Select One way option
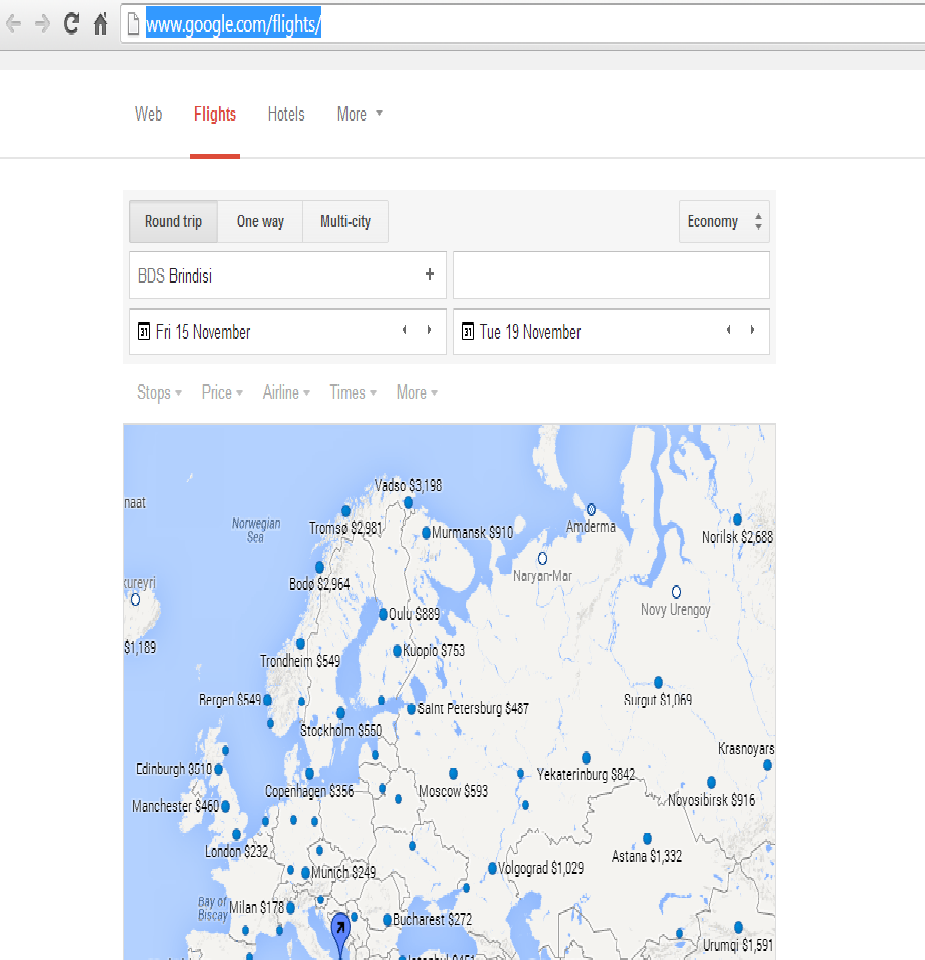Screen dimensions: 925x960 260,221
